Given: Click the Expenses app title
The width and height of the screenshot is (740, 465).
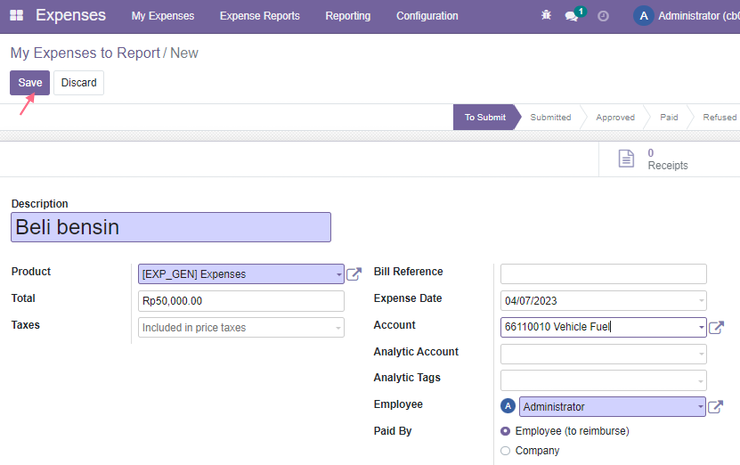Looking at the screenshot, I should point(71,15).
